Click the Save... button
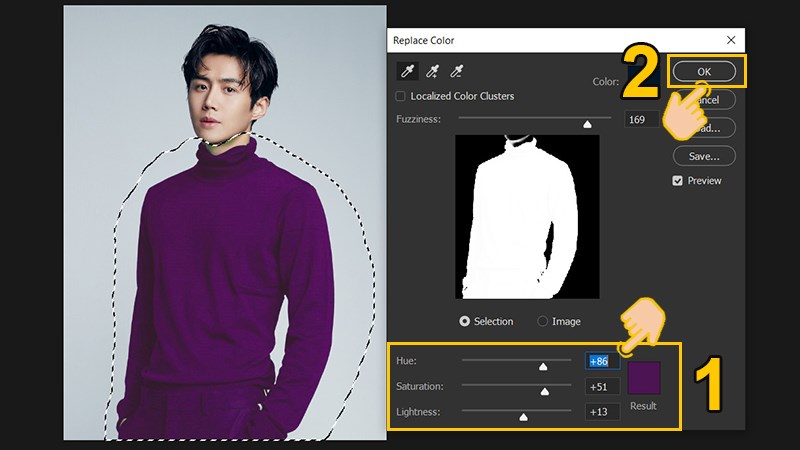The image size is (800, 450). (704, 156)
